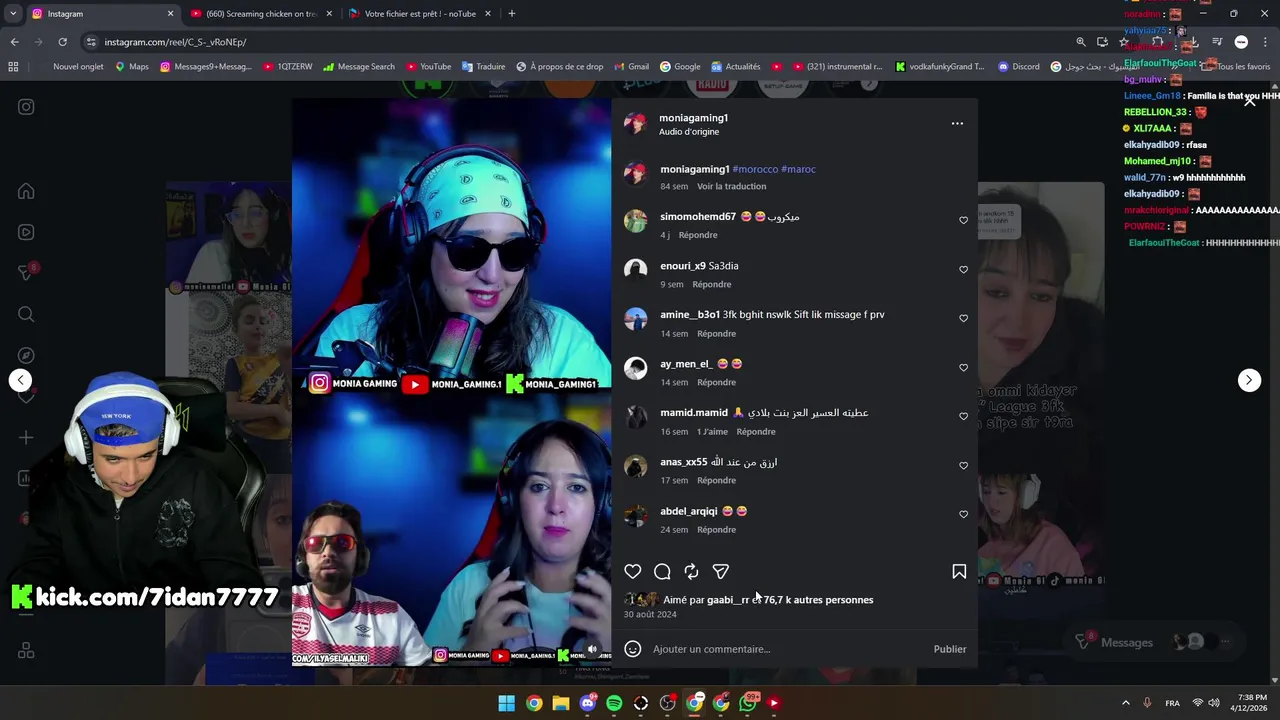Click the volume icon in system tray
The width and height of the screenshot is (1280, 720).
1213,703
